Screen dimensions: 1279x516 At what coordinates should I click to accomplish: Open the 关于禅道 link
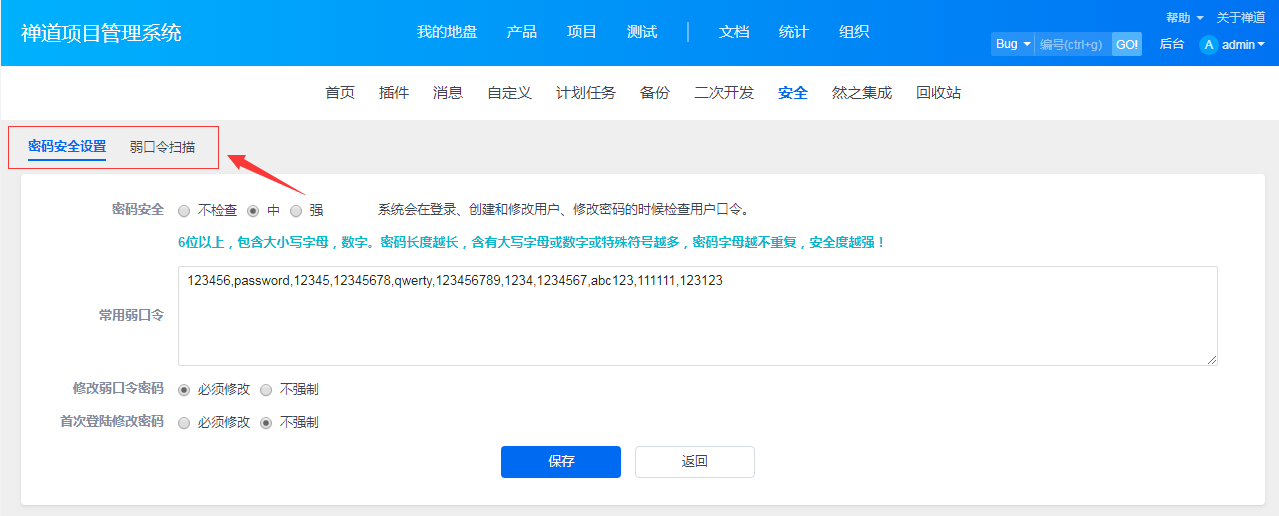pyautogui.click(x=1240, y=18)
